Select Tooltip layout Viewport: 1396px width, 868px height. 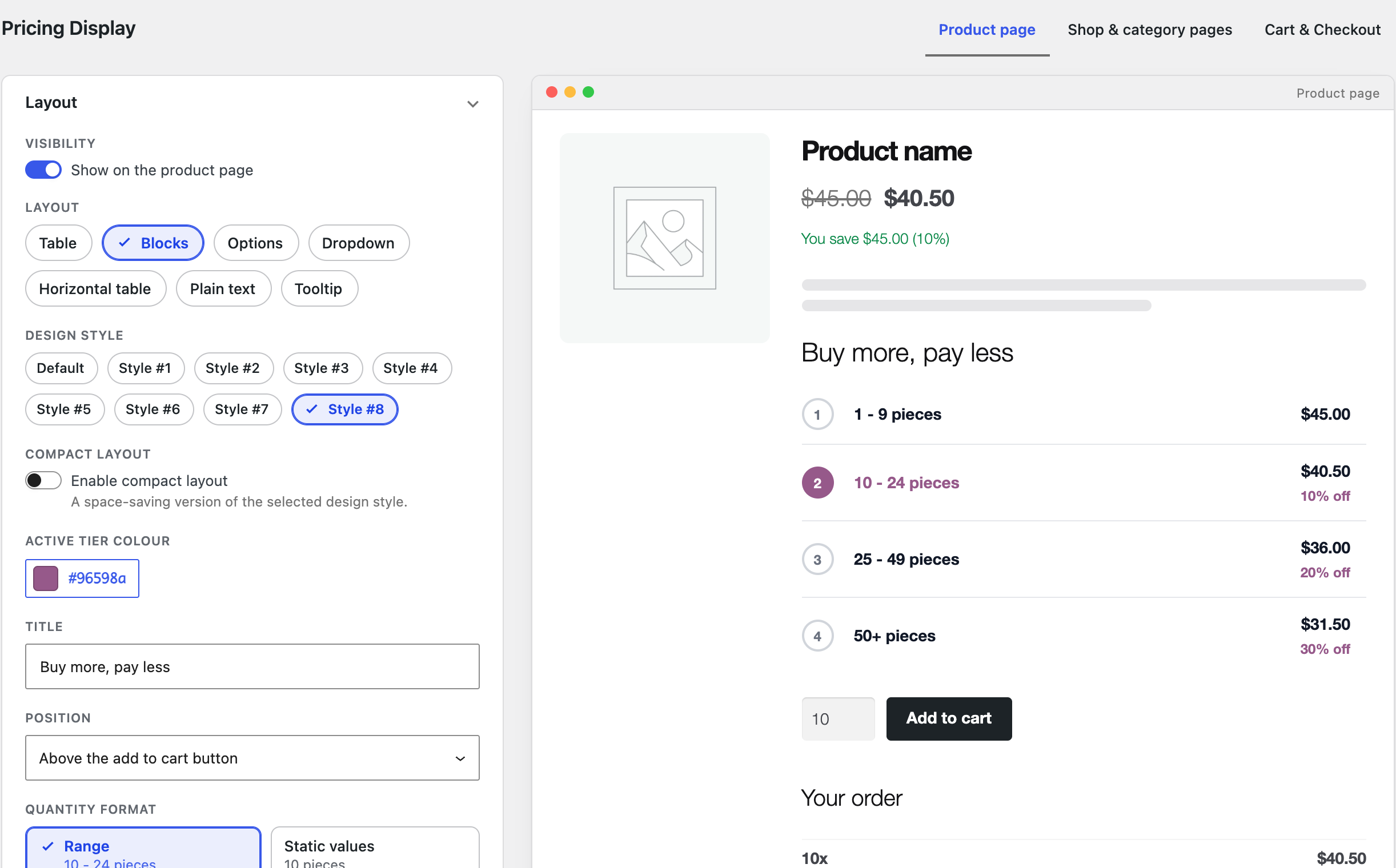point(319,289)
